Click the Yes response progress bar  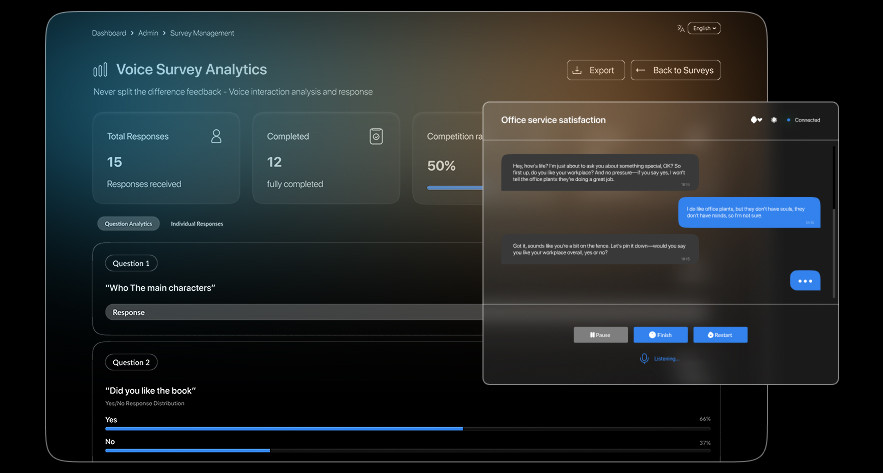pyautogui.click(x=408, y=429)
